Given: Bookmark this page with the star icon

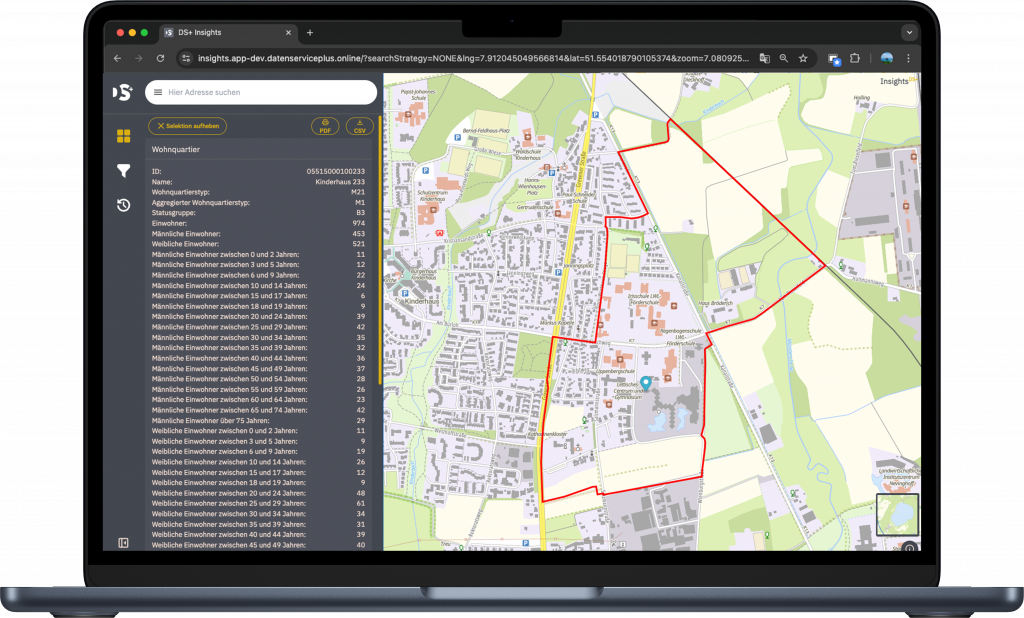Looking at the screenshot, I should 803,58.
